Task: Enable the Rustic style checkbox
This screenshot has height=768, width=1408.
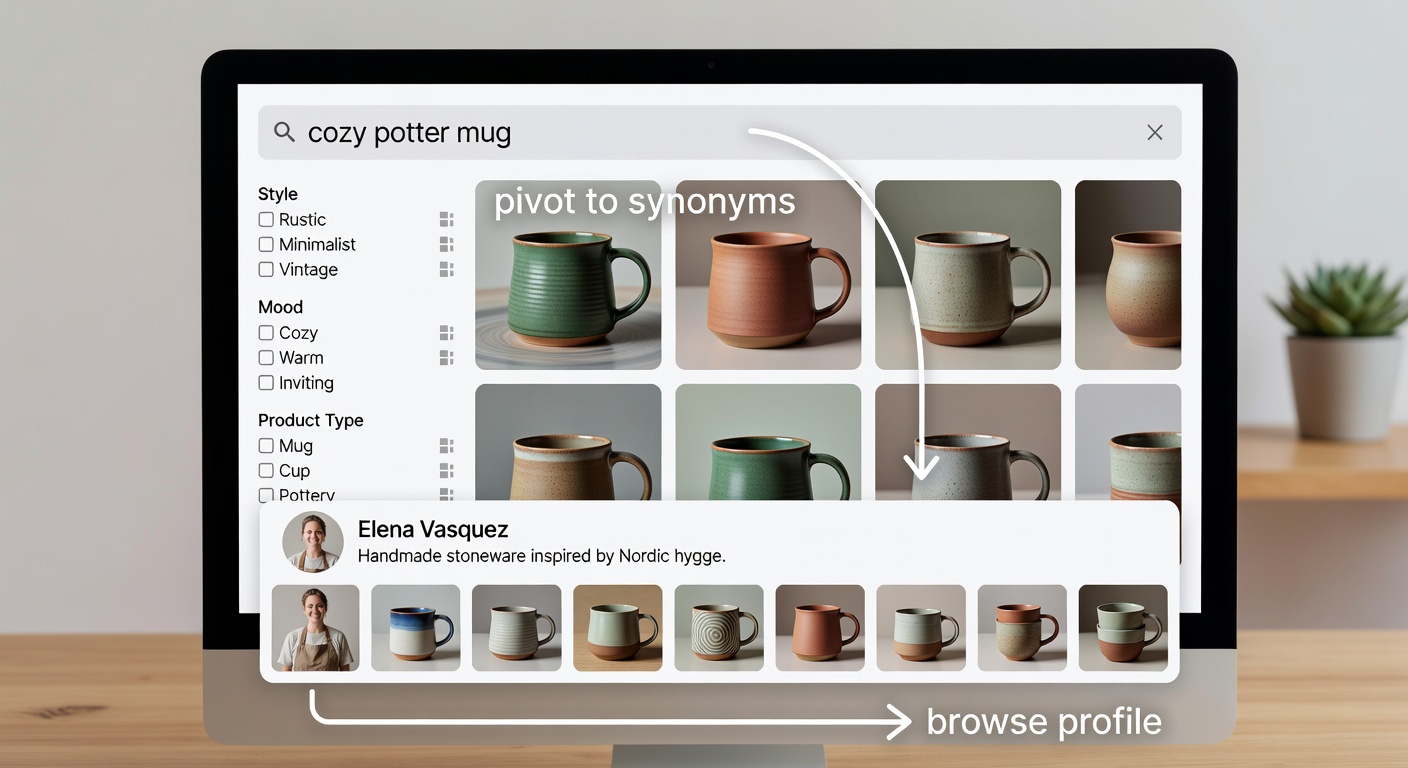Action: click(266, 219)
